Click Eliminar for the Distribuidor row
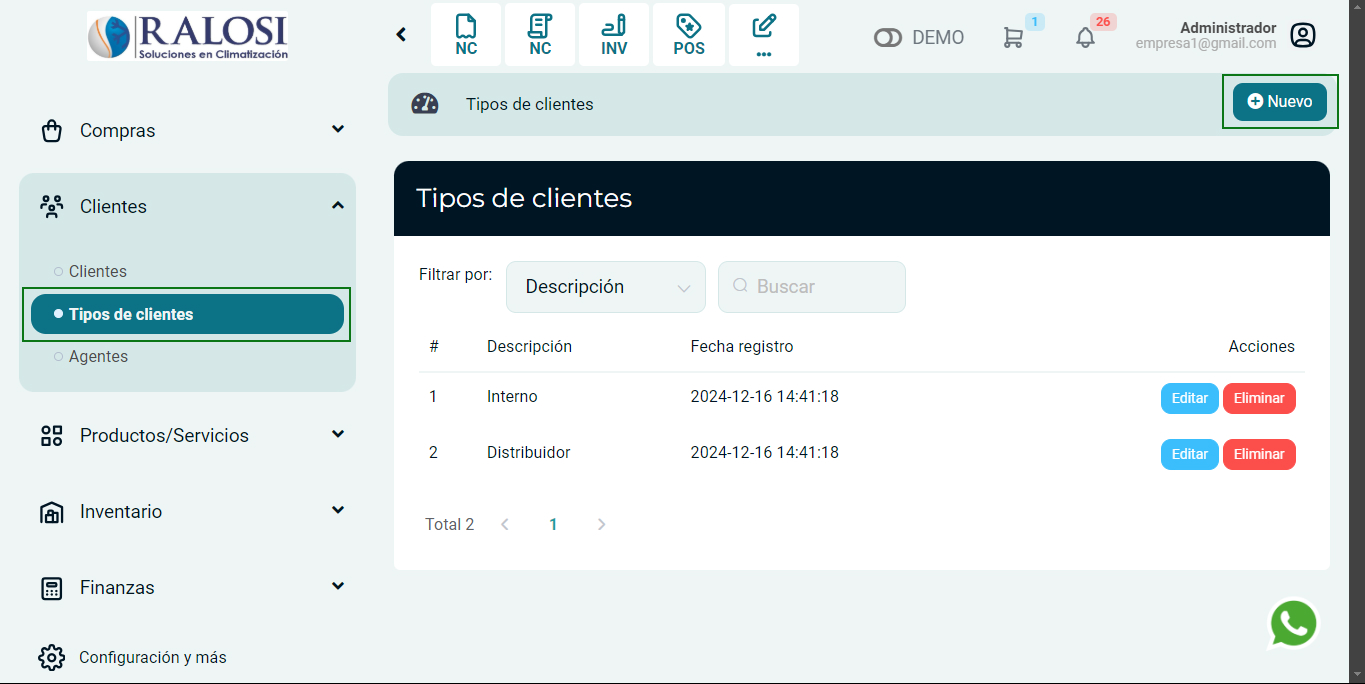The width and height of the screenshot is (1365, 684). pyautogui.click(x=1258, y=454)
